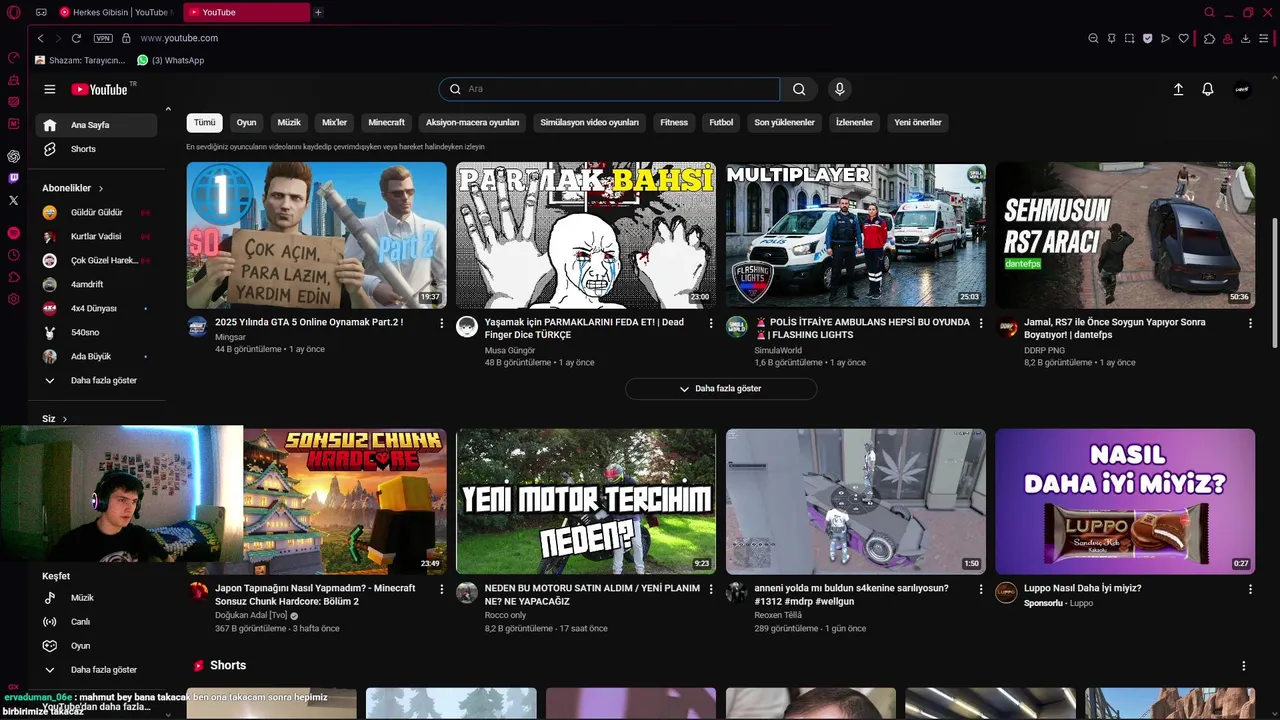The image size is (1280, 720).
Task: Open browser tab search magnifier
Action: coord(1209,12)
